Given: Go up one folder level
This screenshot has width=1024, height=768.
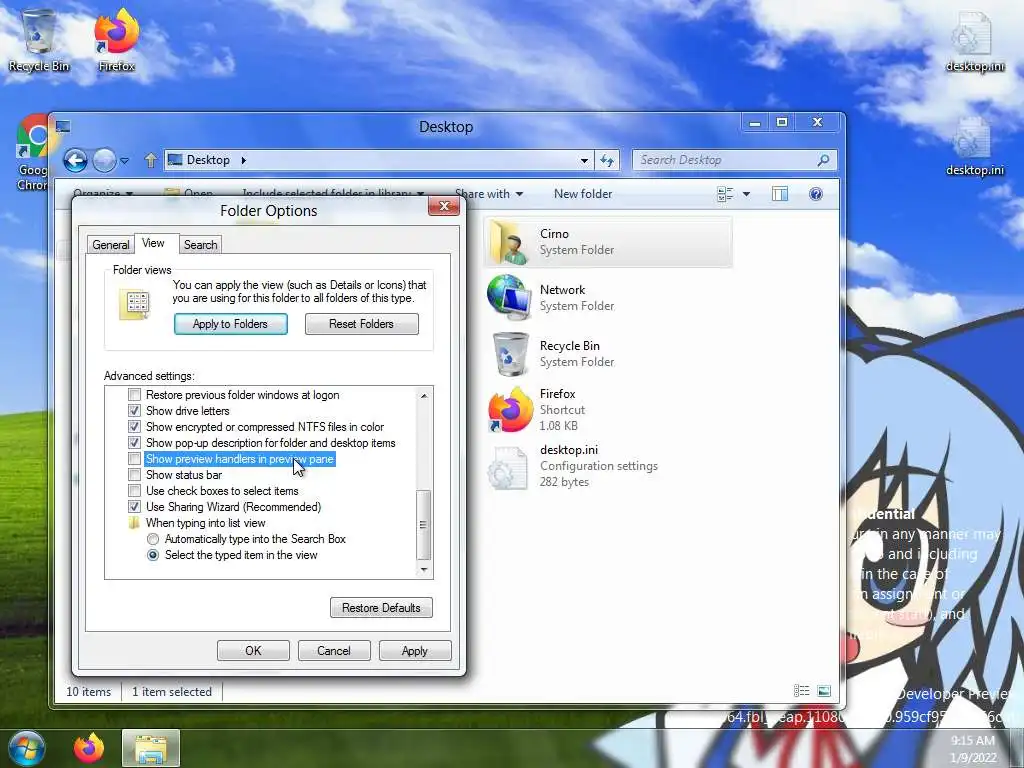Looking at the screenshot, I should 151,160.
